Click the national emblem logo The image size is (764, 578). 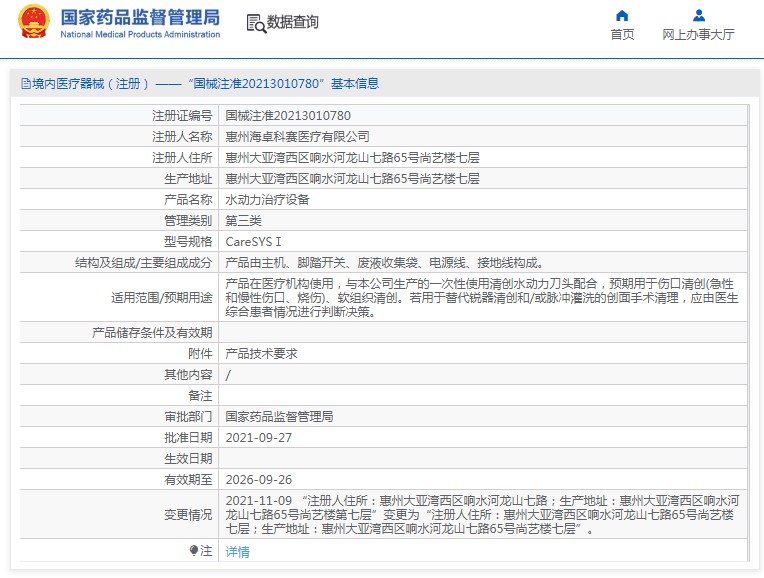click(x=34, y=21)
